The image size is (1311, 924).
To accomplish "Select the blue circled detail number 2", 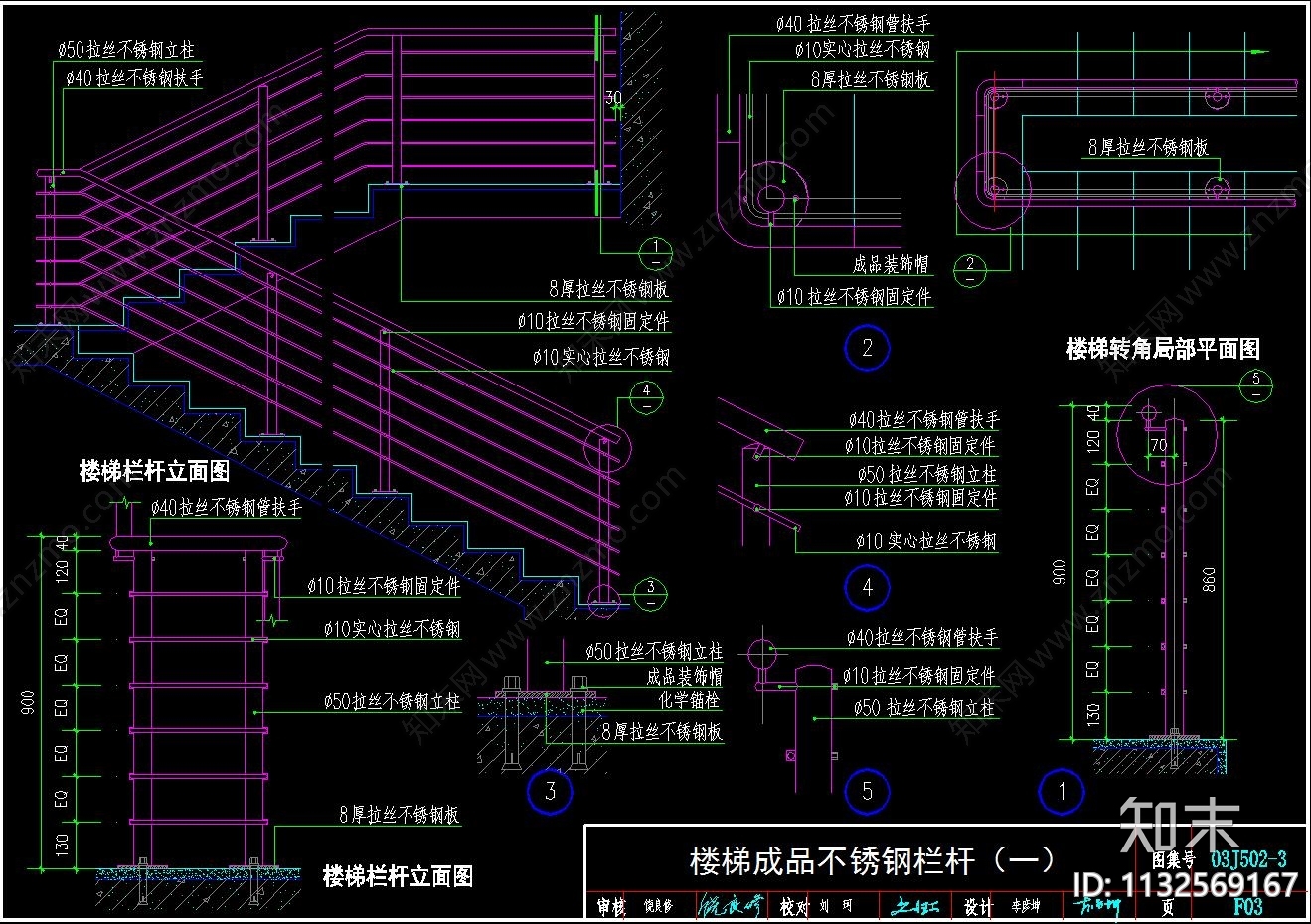I will (x=868, y=348).
